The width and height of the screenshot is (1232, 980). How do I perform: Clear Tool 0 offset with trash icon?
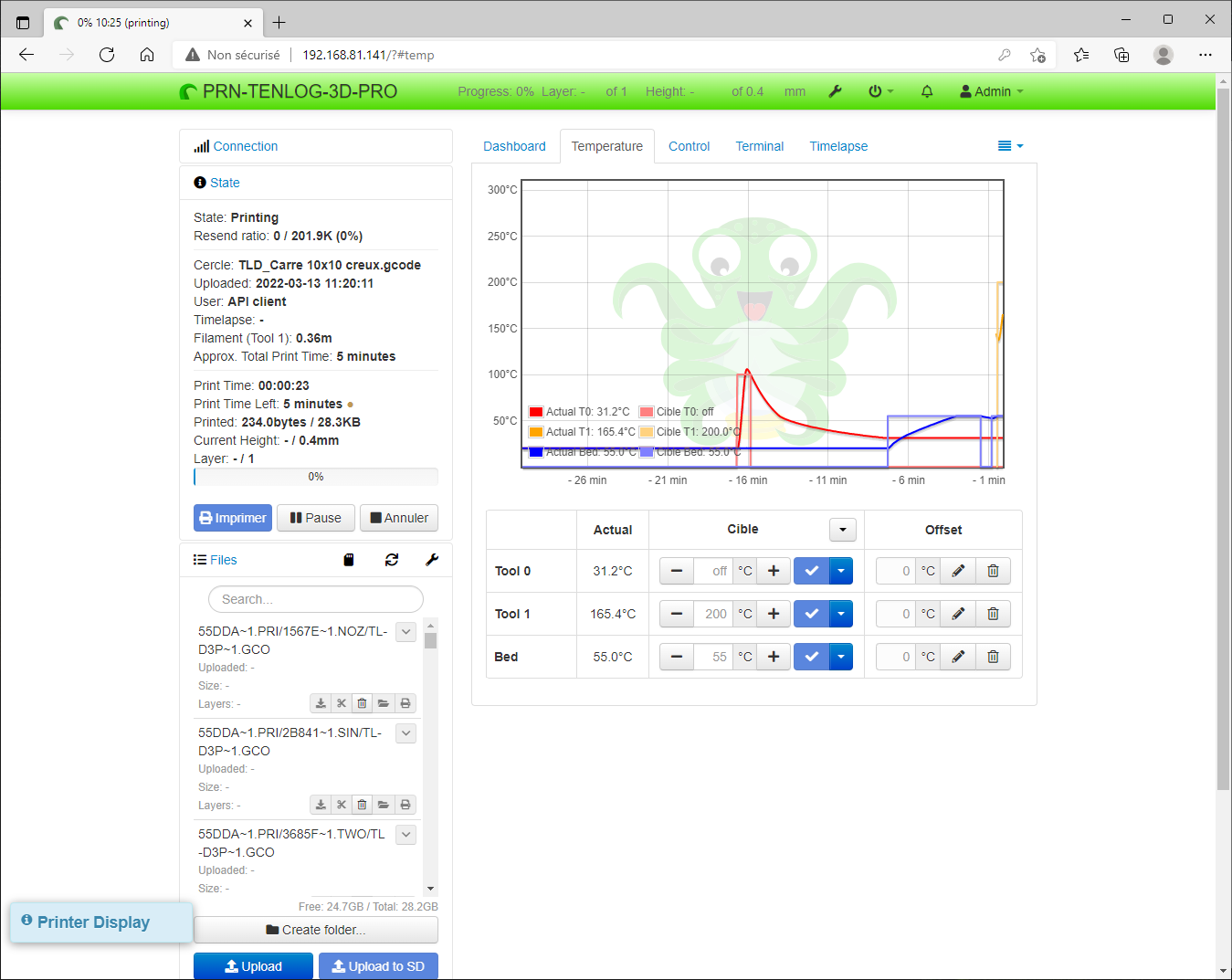coord(993,571)
